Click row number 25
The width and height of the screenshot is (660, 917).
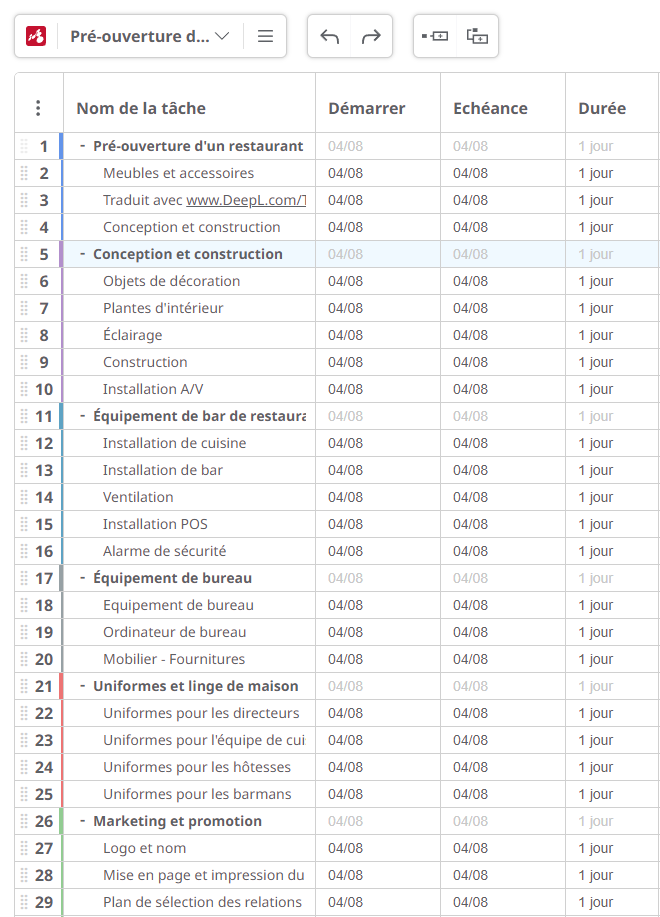(x=44, y=795)
